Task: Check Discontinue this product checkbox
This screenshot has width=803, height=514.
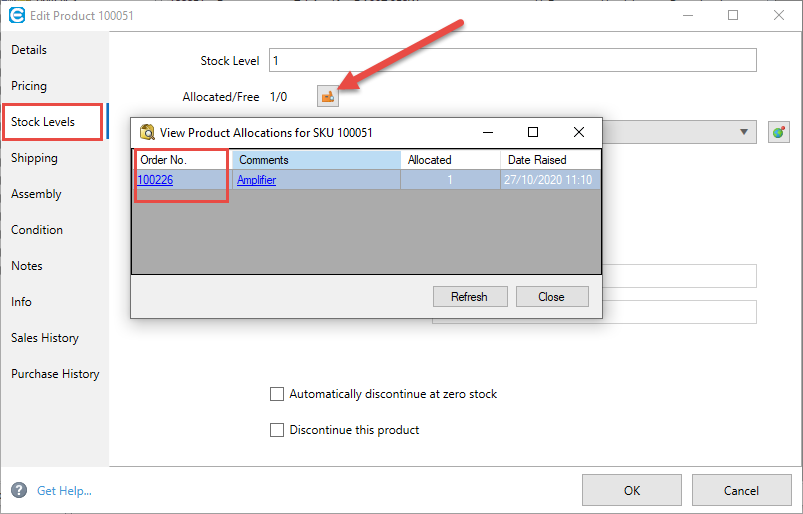Action: pos(277,430)
